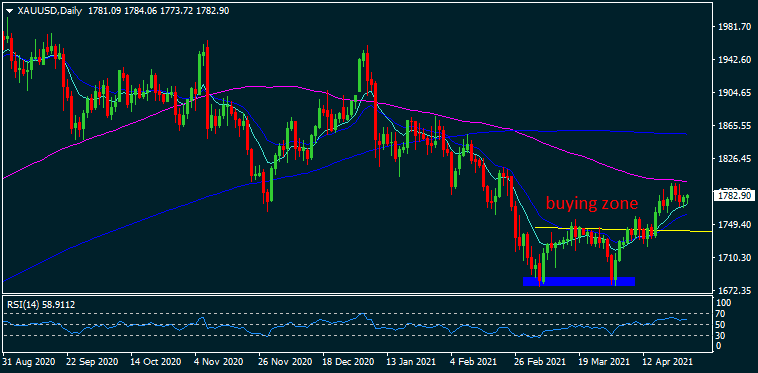Screen dimensions: 758x373
Task: Select the 'buying zone' red text label
Action: click(x=592, y=203)
